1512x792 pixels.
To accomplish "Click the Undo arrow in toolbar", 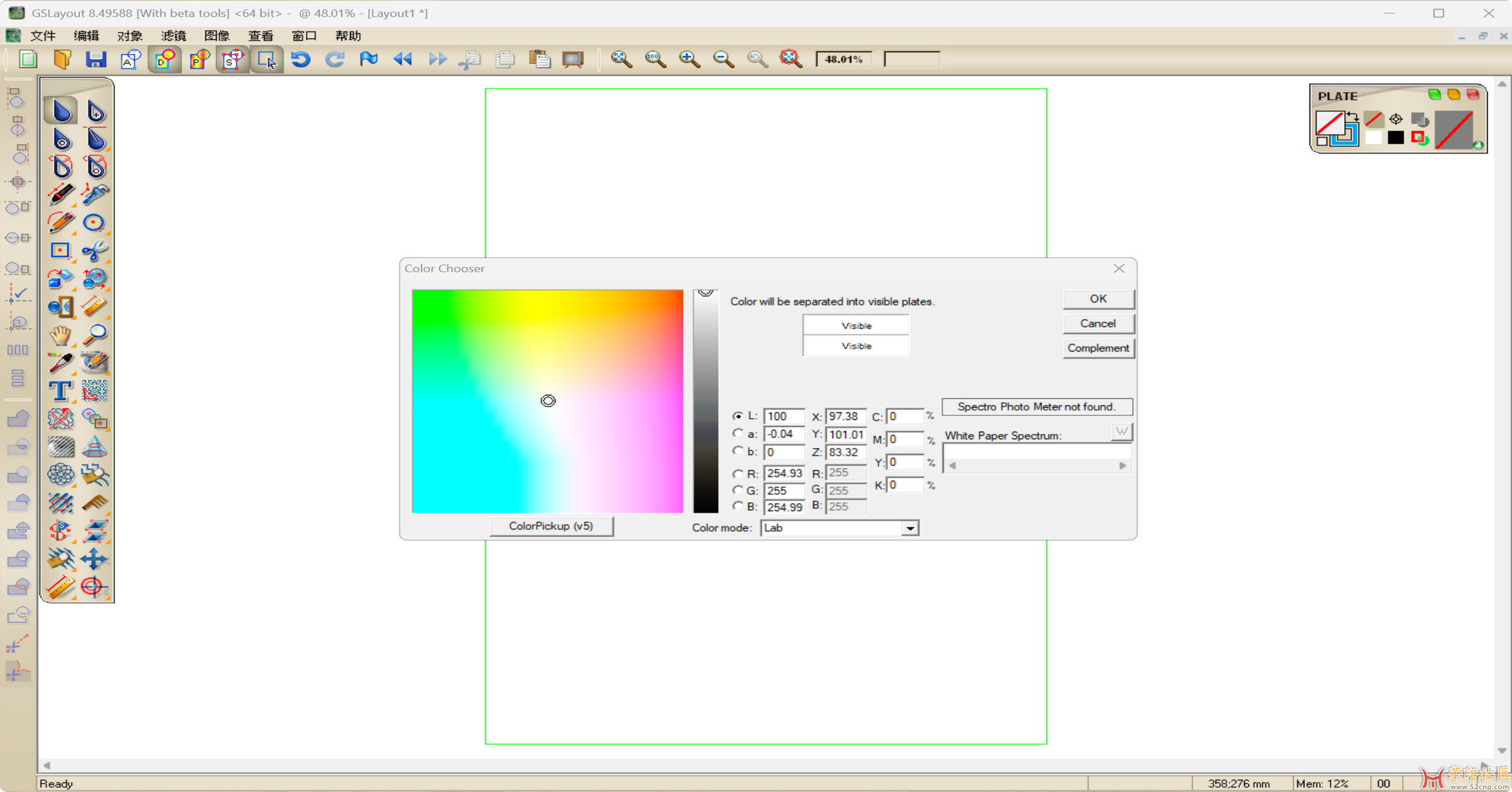I will (x=301, y=60).
